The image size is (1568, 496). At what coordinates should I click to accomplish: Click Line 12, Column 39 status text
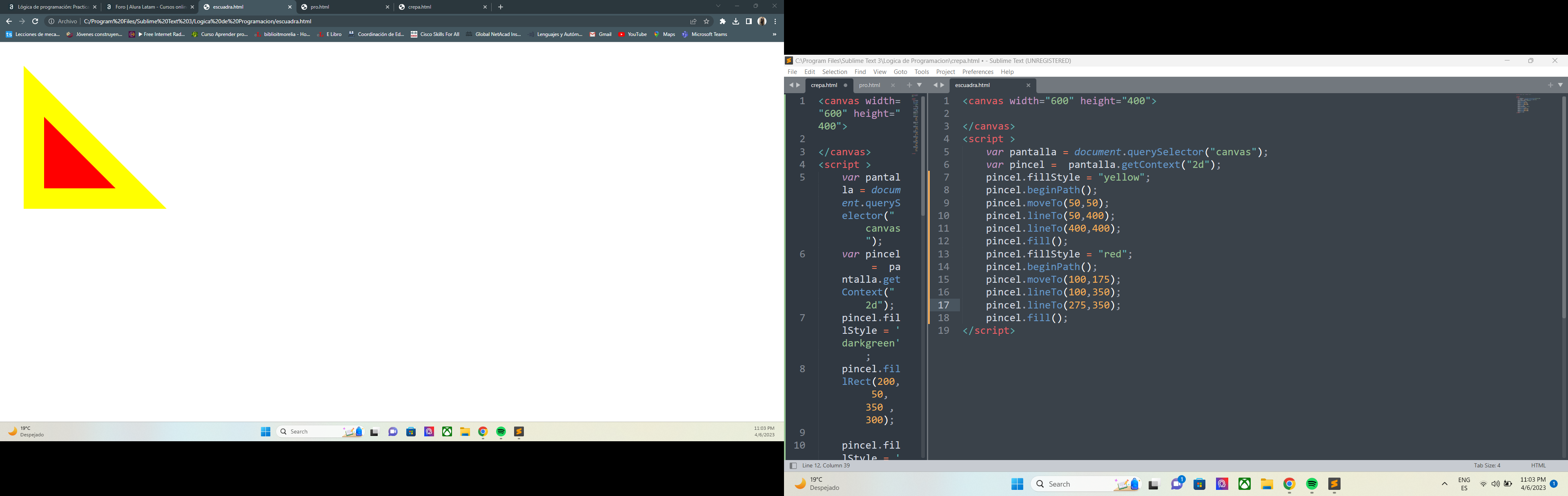coord(826,465)
